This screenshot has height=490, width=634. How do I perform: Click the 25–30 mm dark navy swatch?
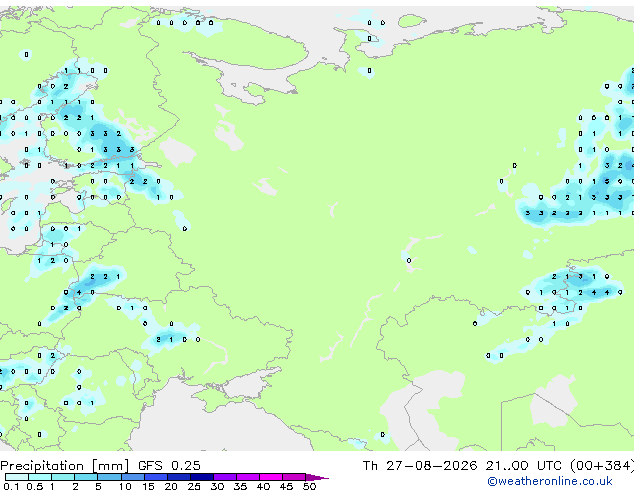click(202, 477)
